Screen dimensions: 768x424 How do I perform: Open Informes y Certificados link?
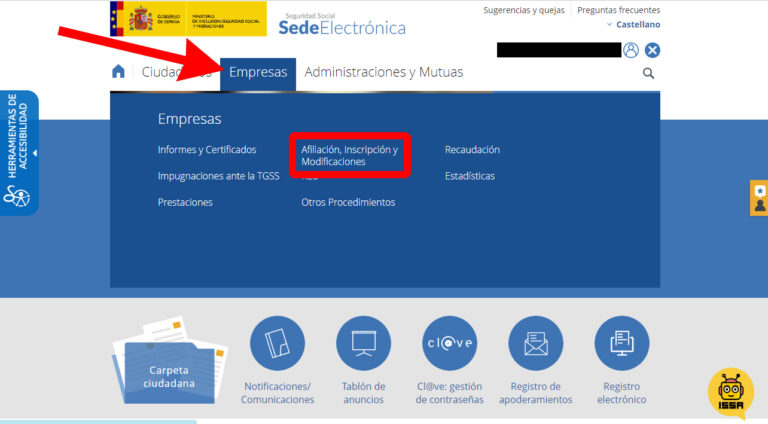pyautogui.click(x=207, y=150)
